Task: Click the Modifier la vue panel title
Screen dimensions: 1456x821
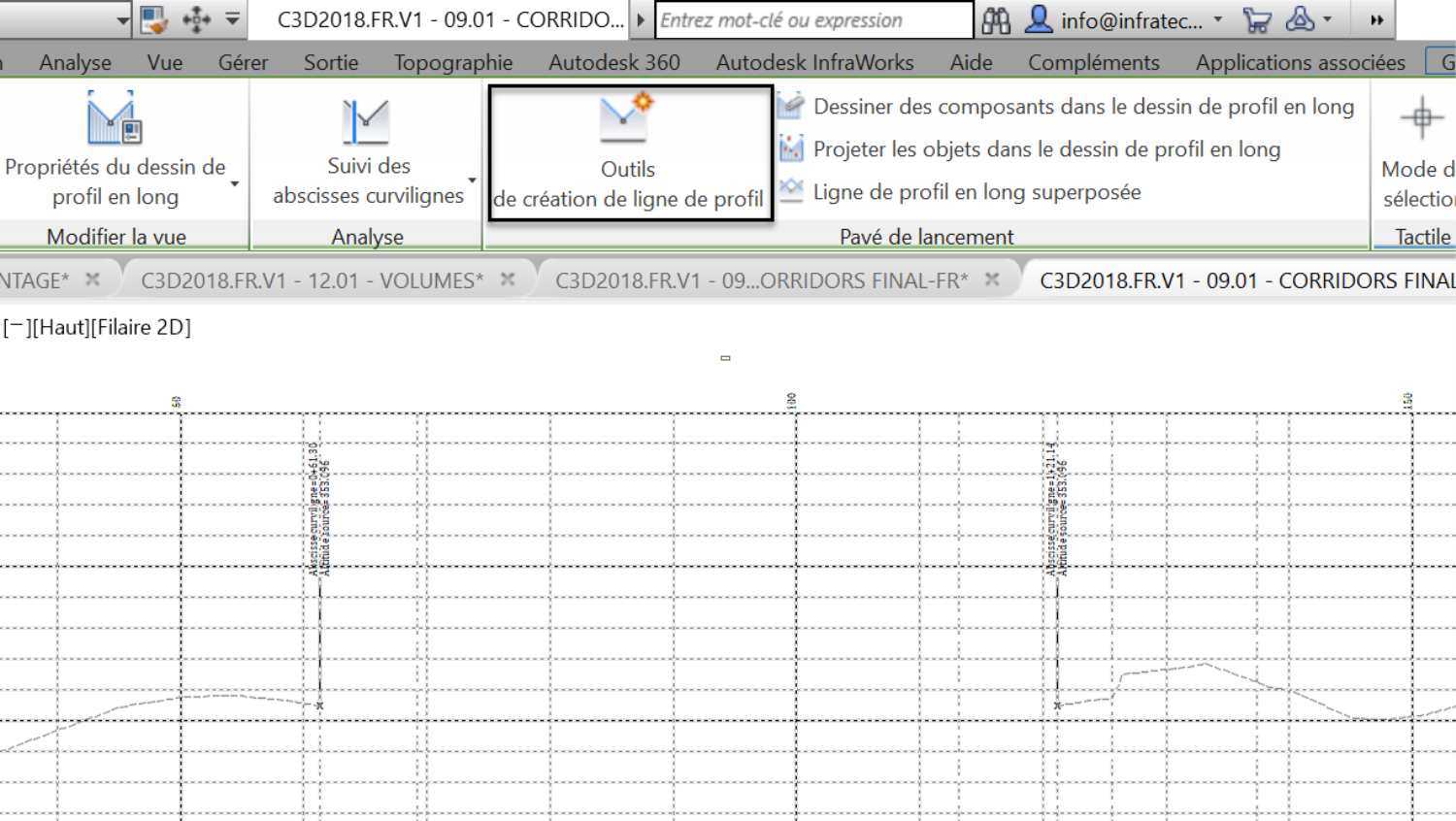Action: [116, 236]
